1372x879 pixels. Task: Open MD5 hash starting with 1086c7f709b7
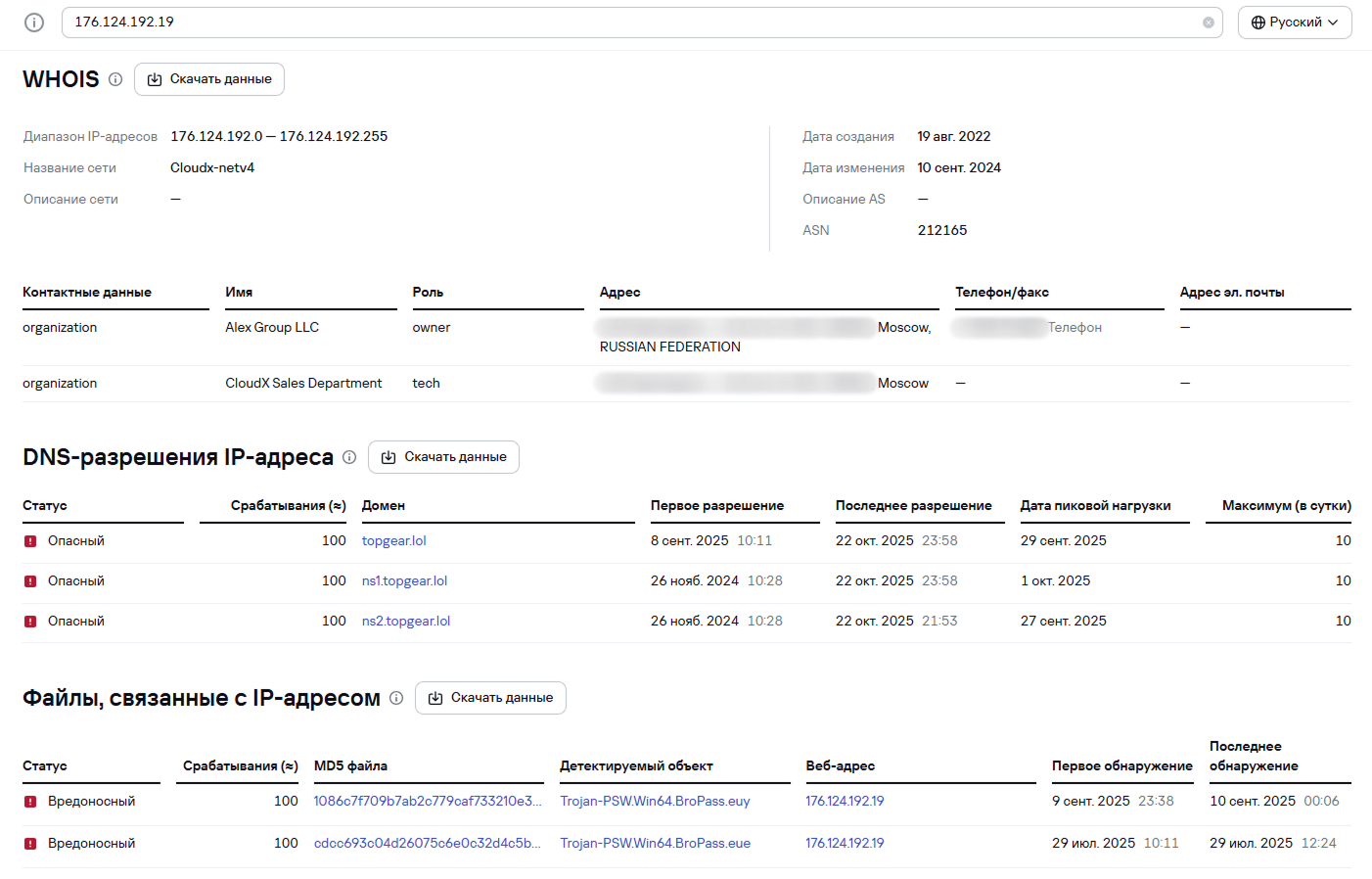(x=427, y=802)
